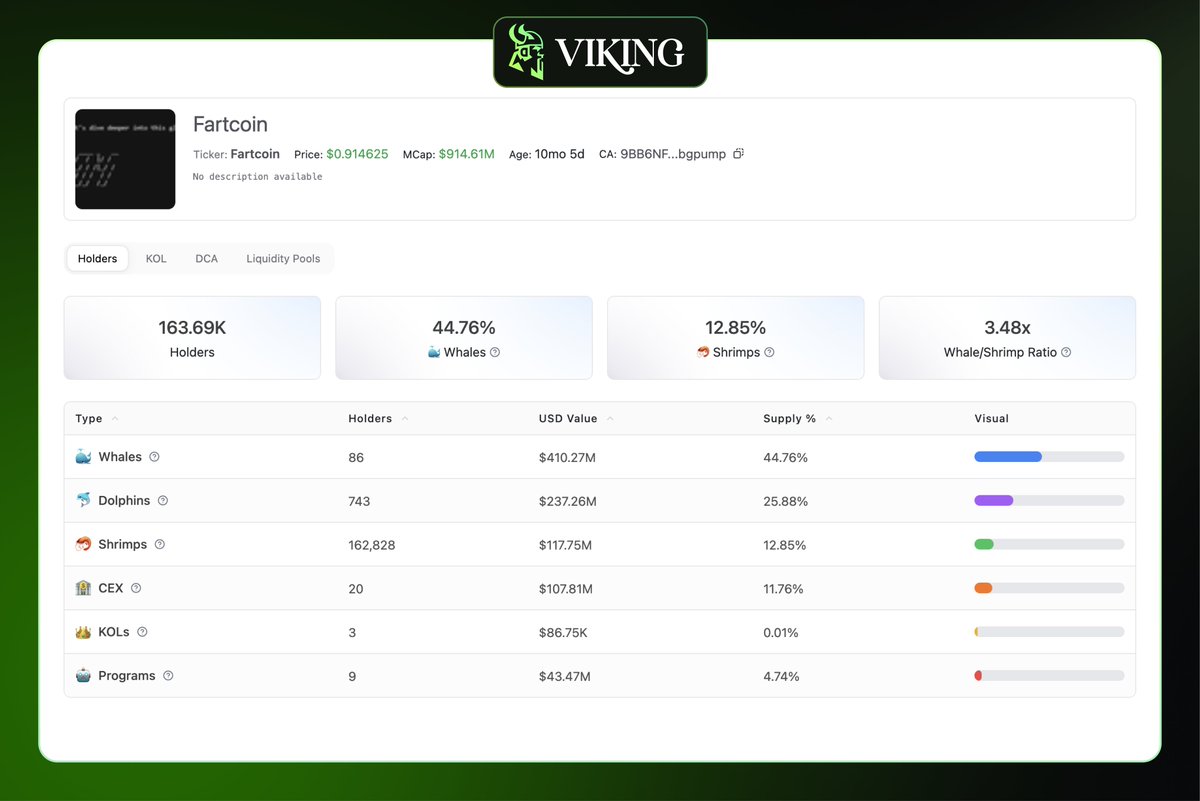Click Shrimps USD value $117.75M
Image resolution: width=1200 pixels, height=801 pixels.
pos(565,545)
